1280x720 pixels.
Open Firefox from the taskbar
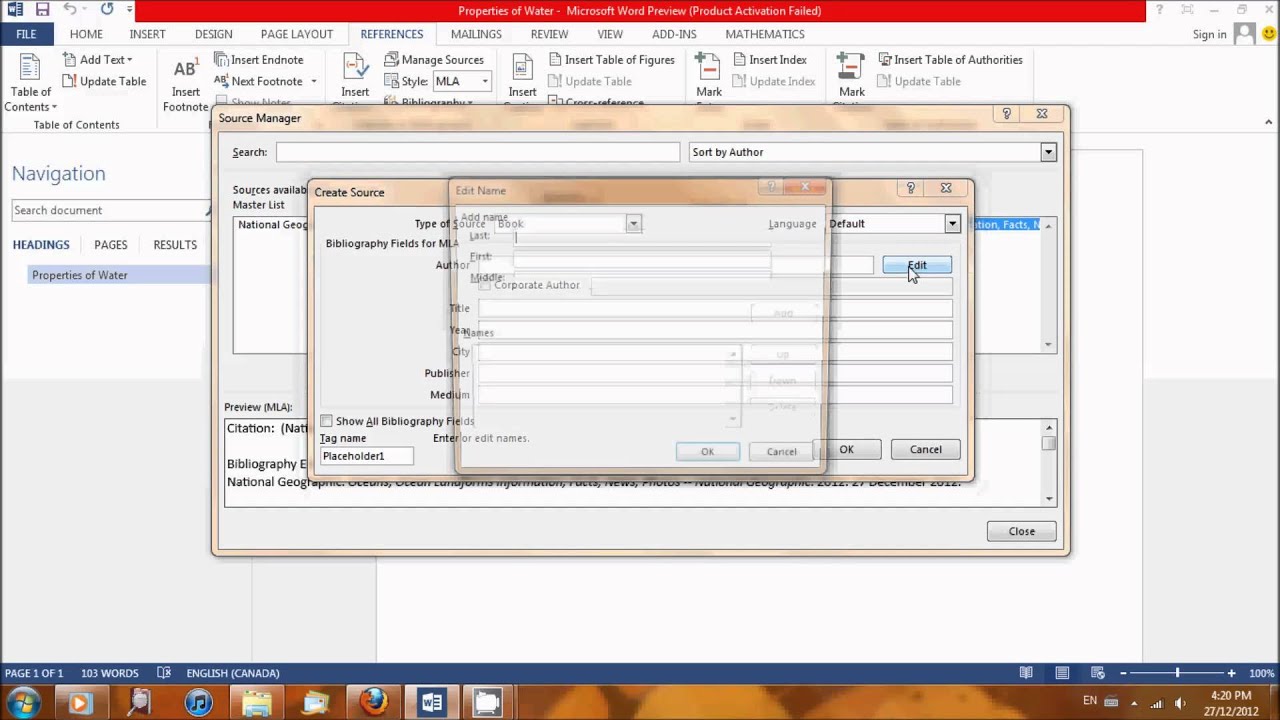373,702
